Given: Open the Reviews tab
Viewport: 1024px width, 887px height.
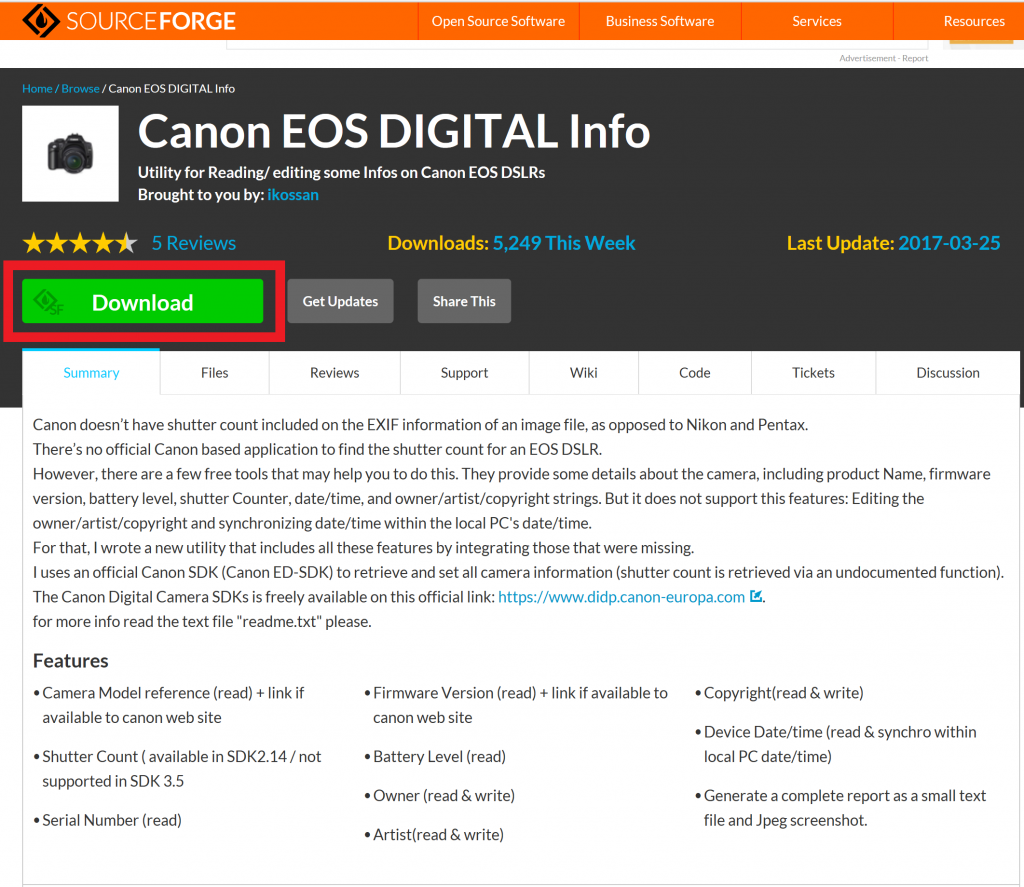Looking at the screenshot, I should point(334,372).
